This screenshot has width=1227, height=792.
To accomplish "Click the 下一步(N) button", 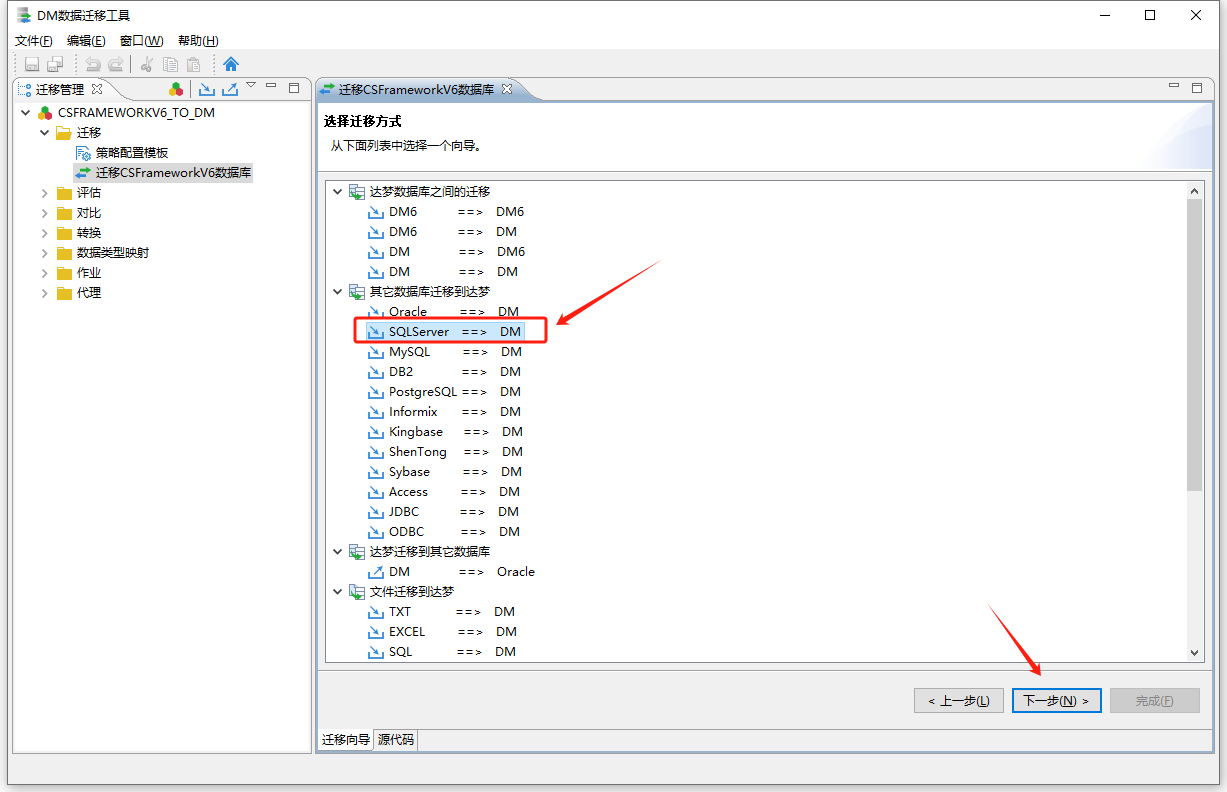I will point(1057,701).
